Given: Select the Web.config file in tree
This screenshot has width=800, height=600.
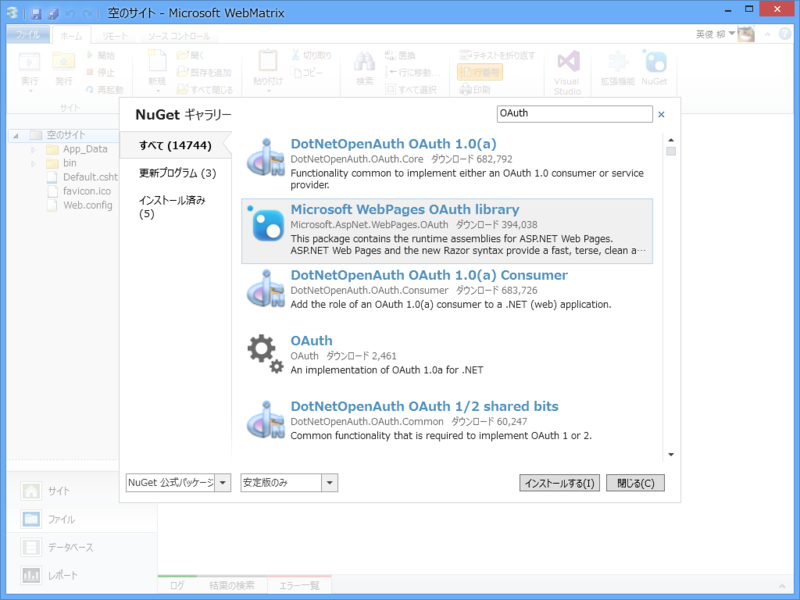Looking at the screenshot, I should pos(80,205).
